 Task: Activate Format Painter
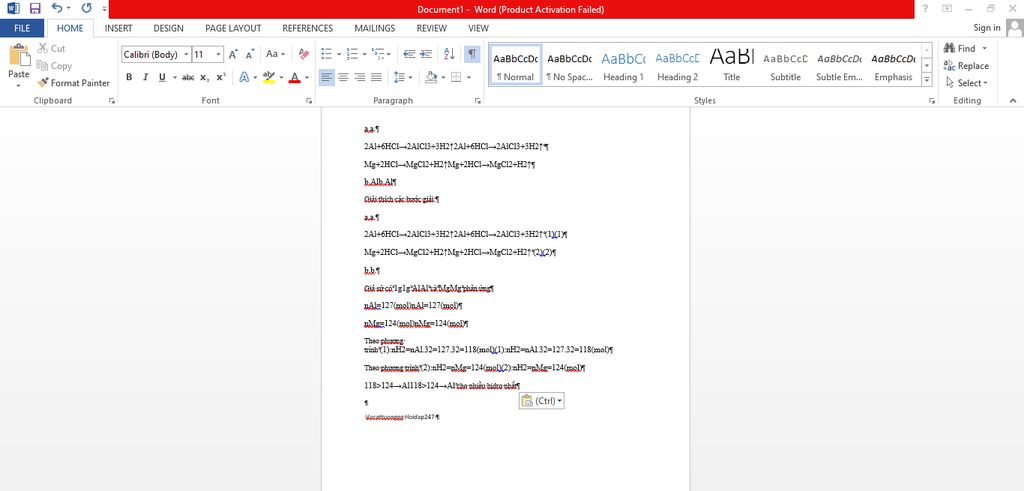[x=73, y=83]
